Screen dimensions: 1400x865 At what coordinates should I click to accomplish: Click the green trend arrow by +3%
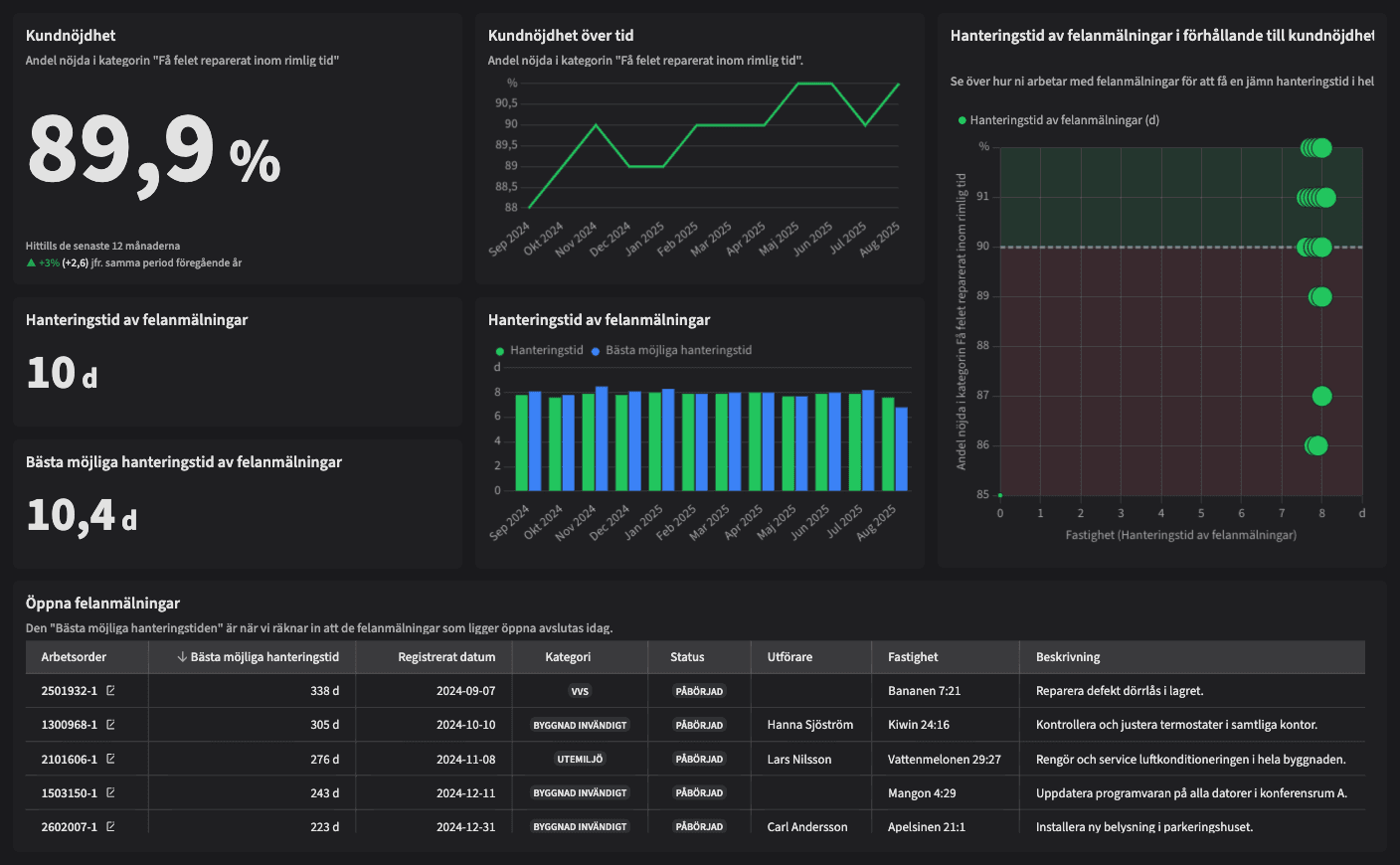31,263
